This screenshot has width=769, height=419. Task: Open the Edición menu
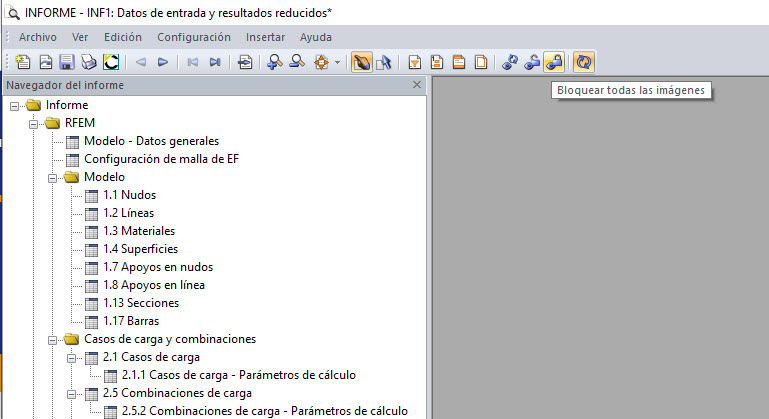(x=123, y=37)
